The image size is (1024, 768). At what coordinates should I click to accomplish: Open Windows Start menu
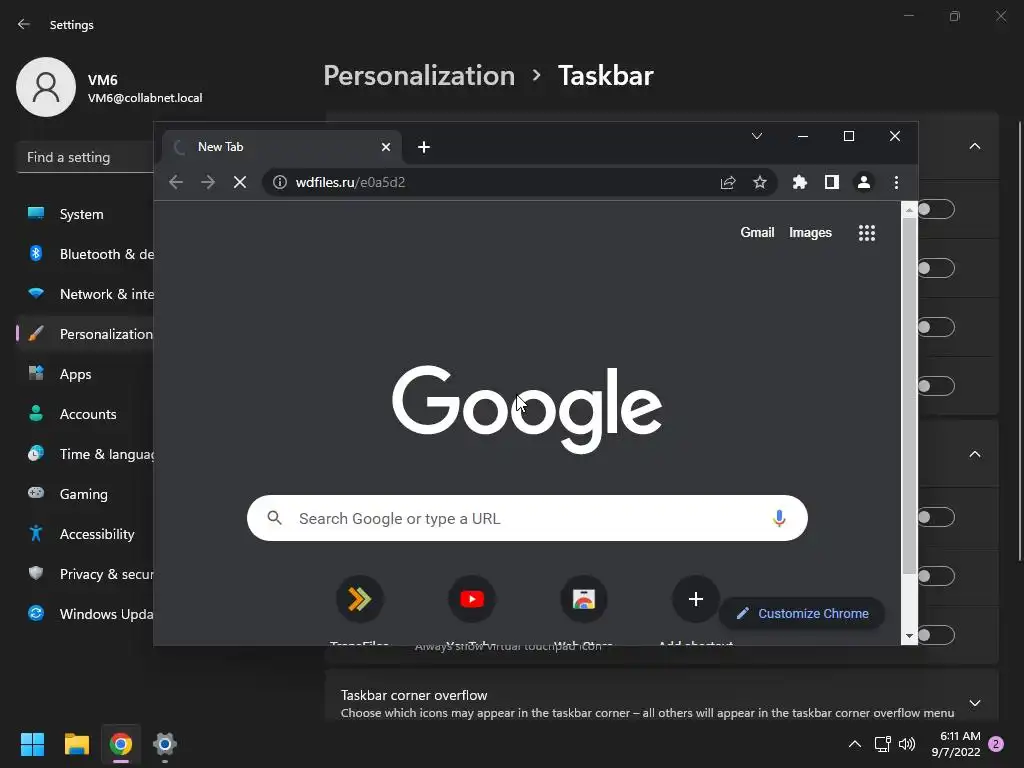(x=32, y=744)
